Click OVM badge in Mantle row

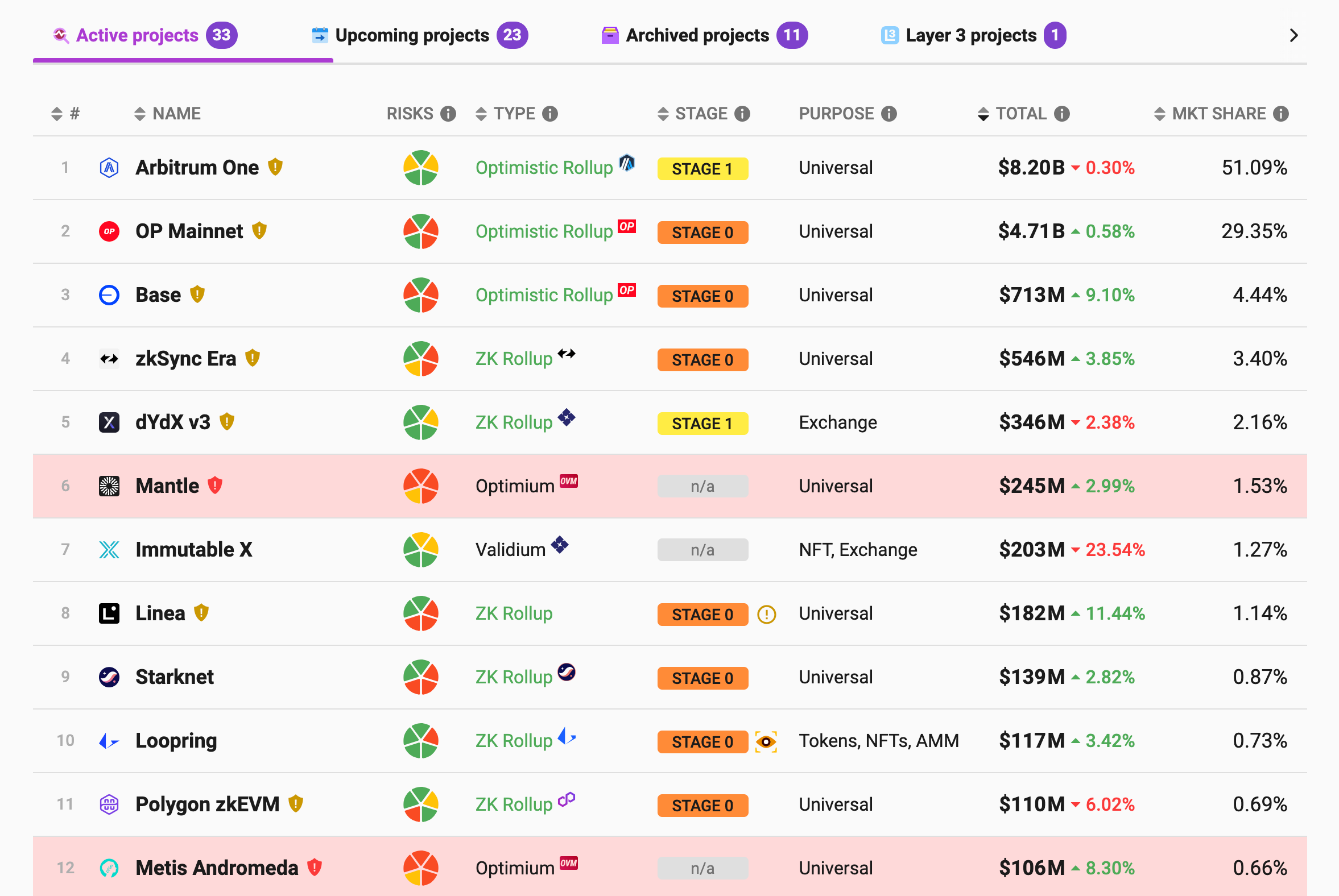tap(568, 481)
